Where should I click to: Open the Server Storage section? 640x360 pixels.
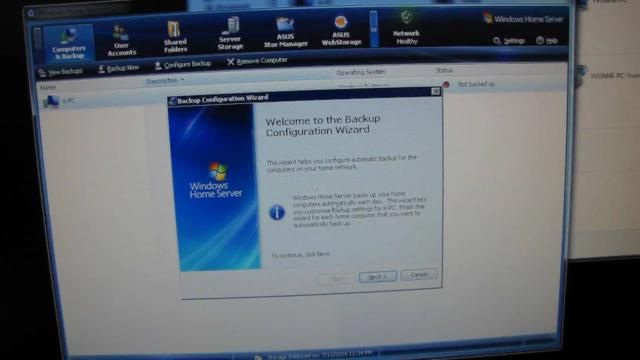[230, 34]
